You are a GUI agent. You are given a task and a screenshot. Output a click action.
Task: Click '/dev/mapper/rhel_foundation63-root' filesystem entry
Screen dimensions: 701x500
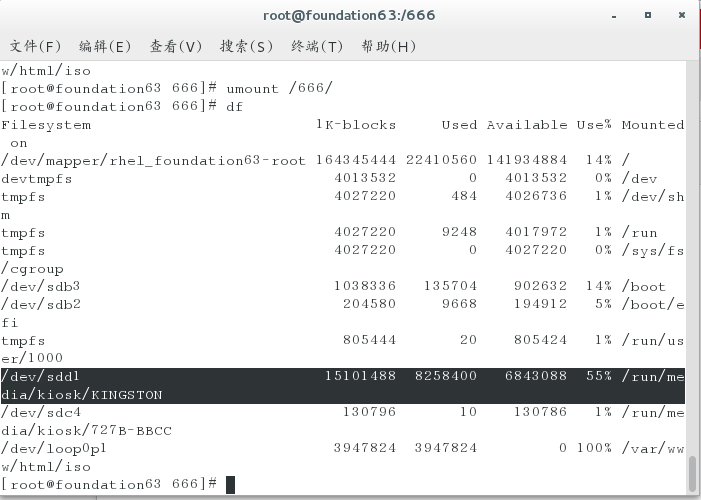click(153, 161)
